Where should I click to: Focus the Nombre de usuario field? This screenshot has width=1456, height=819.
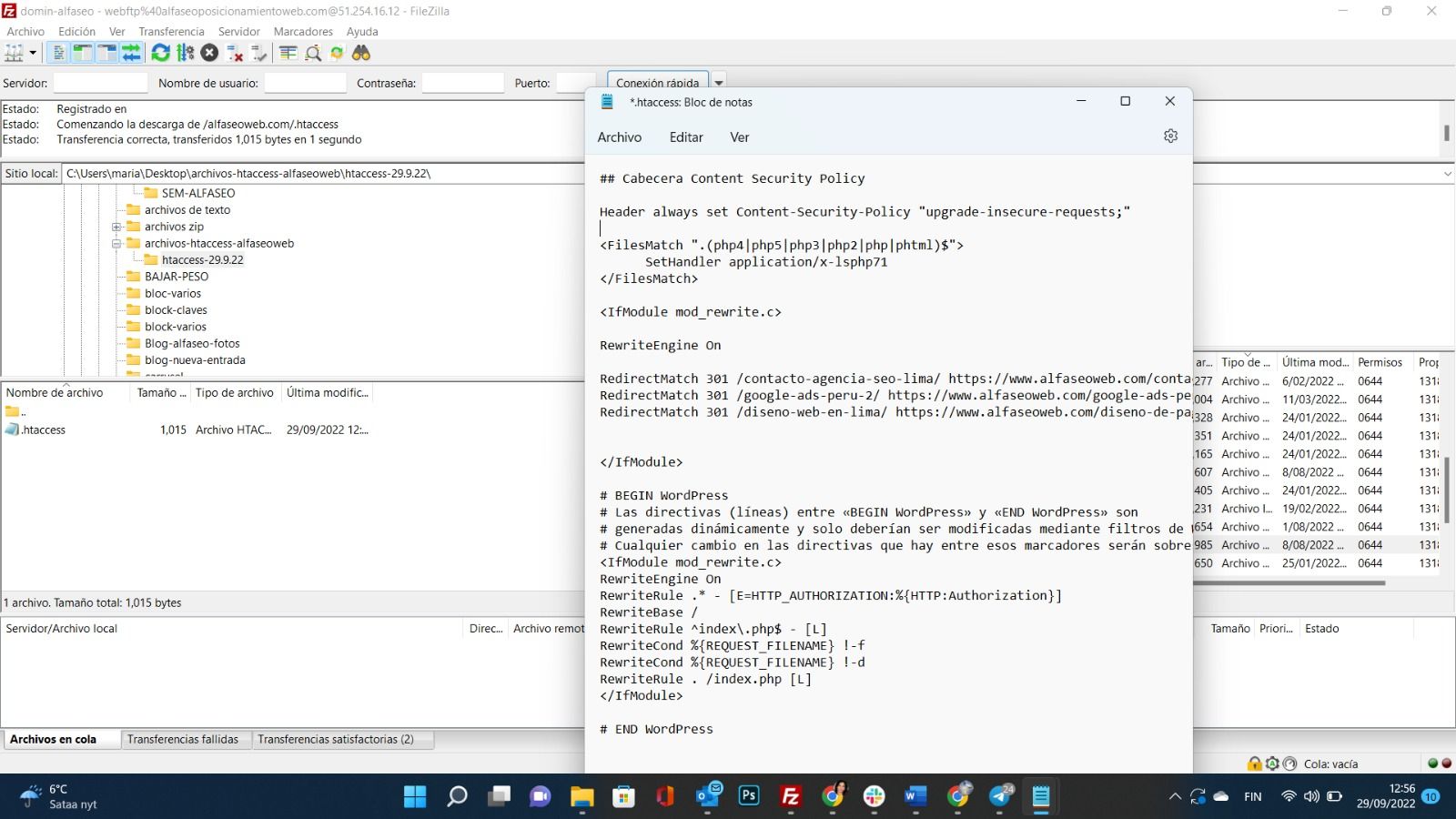[x=305, y=83]
